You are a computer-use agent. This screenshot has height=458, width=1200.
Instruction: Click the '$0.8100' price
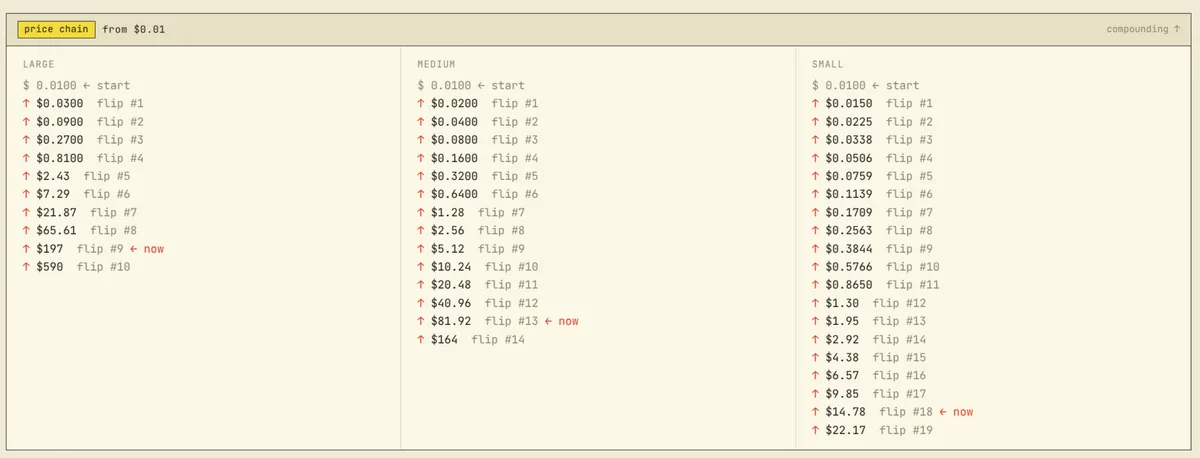[x=60, y=157]
